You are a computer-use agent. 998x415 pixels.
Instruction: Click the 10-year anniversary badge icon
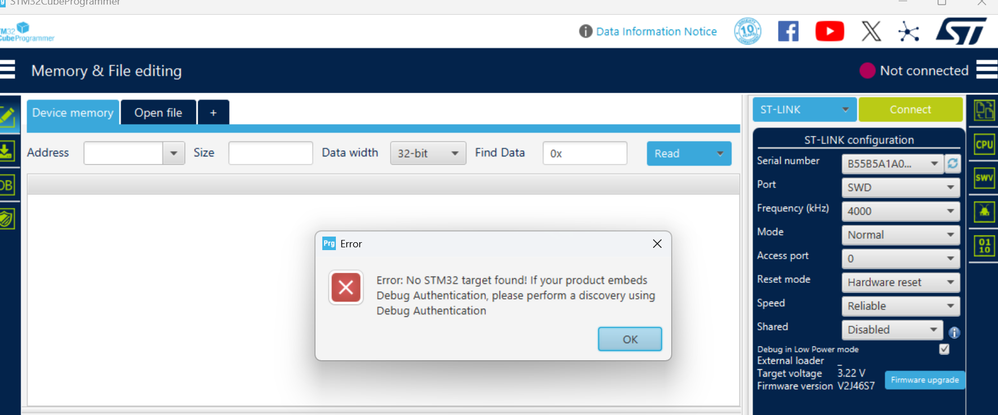pos(748,31)
